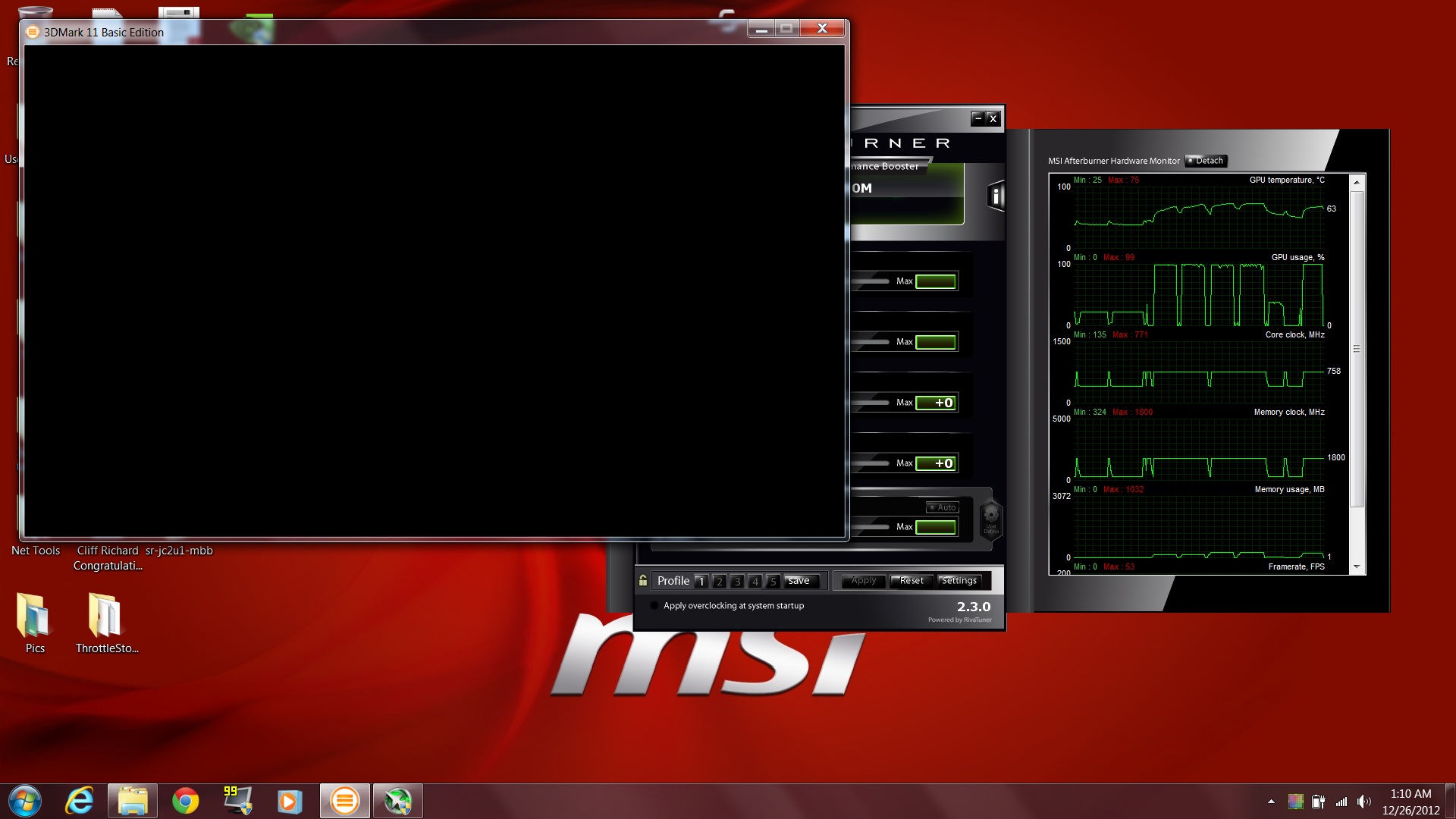Enable Apply overclocking at system startup

pyautogui.click(x=655, y=606)
